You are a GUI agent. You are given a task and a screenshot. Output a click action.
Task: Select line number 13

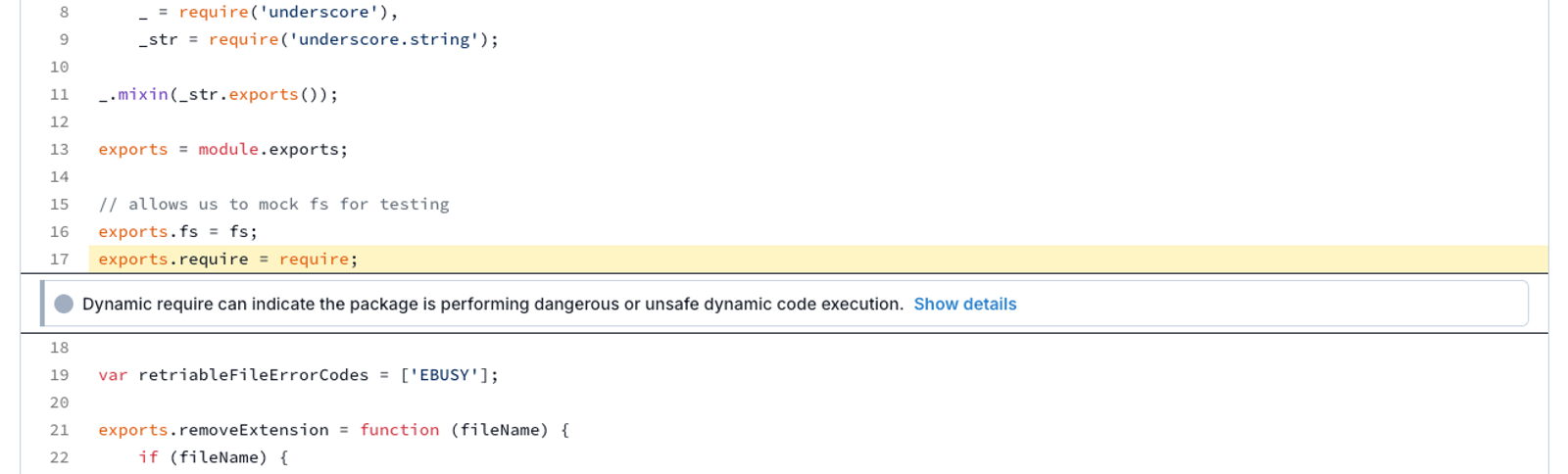pyautogui.click(x=59, y=149)
